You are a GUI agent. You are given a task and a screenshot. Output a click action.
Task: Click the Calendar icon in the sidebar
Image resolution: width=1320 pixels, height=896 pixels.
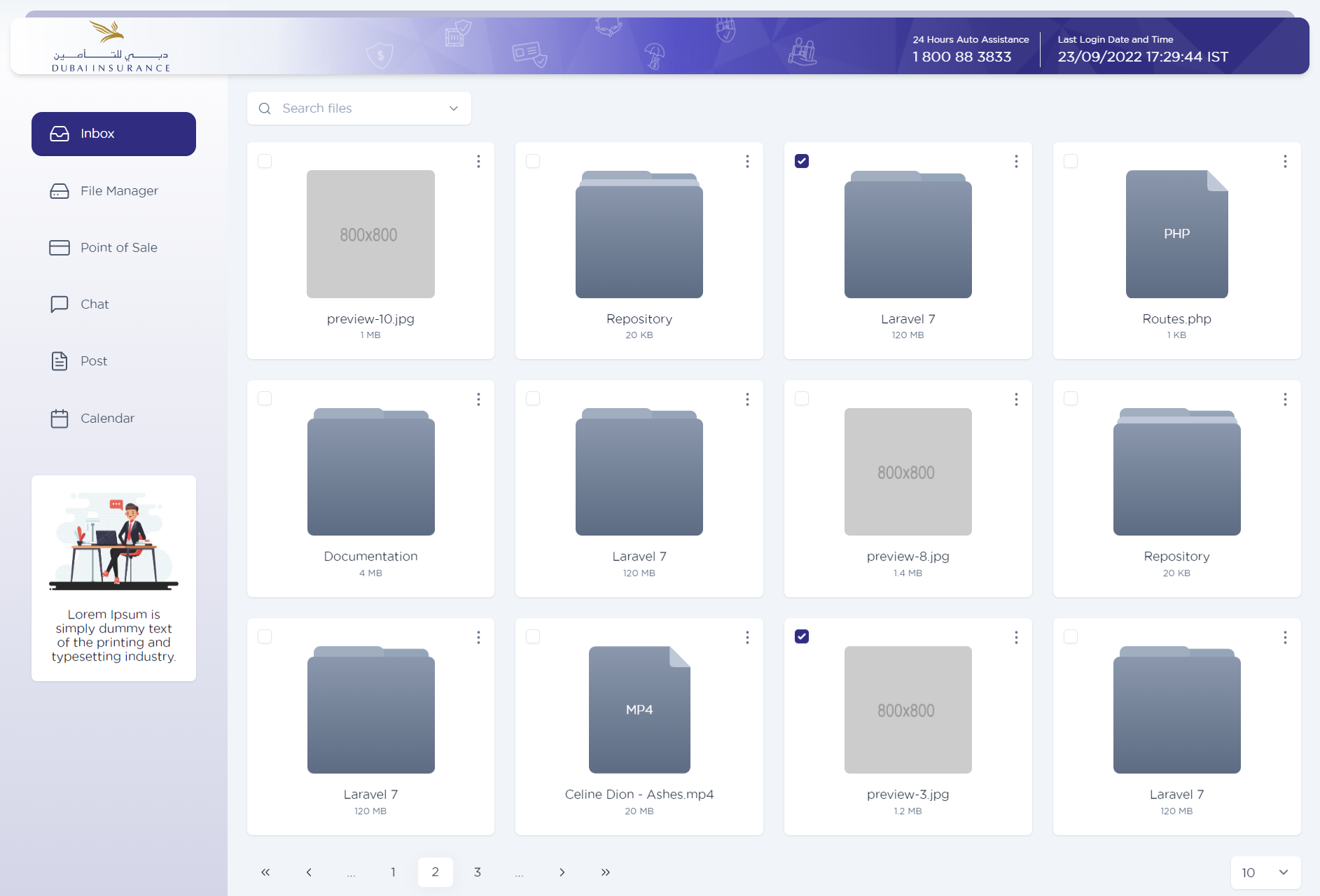60,419
